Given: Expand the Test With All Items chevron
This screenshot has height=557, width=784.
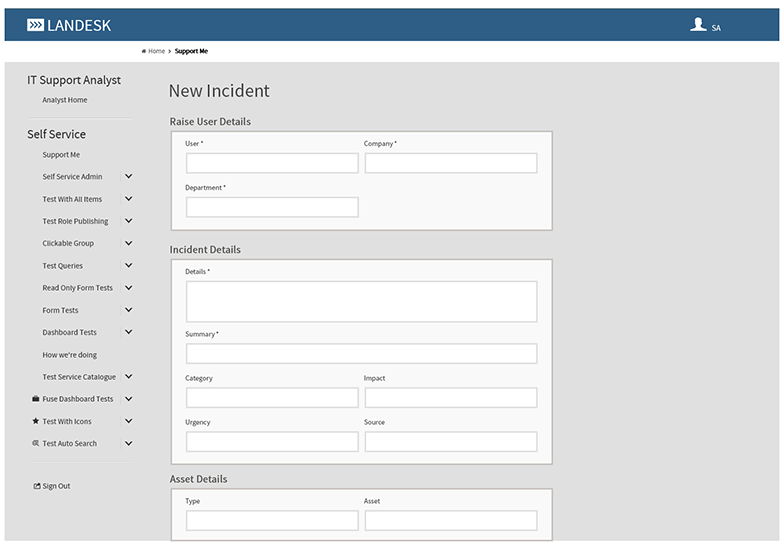Looking at the screenshot, I should click(x=128, y=199).
